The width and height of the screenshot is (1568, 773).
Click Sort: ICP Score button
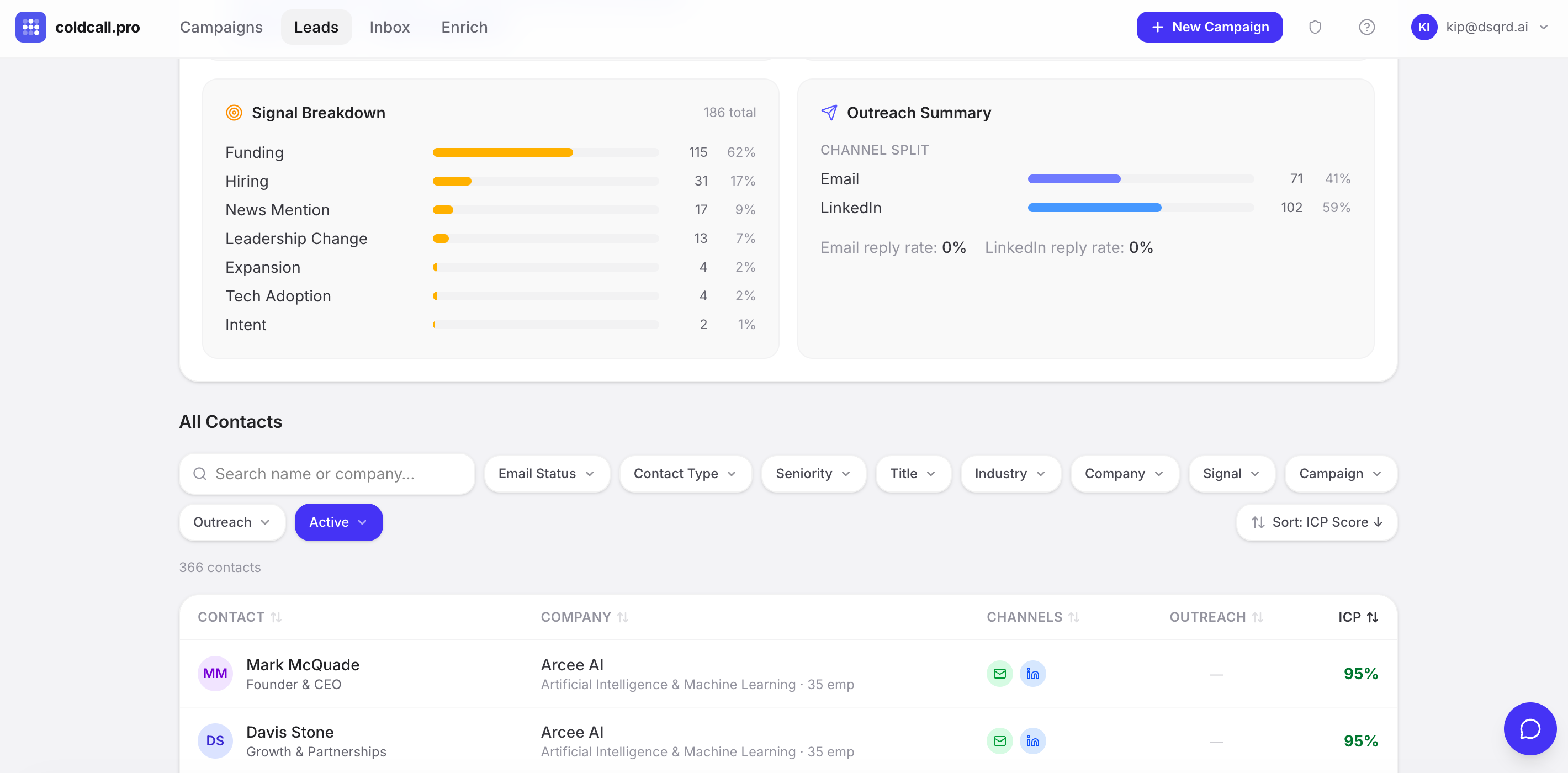[x=1316, y=522]
